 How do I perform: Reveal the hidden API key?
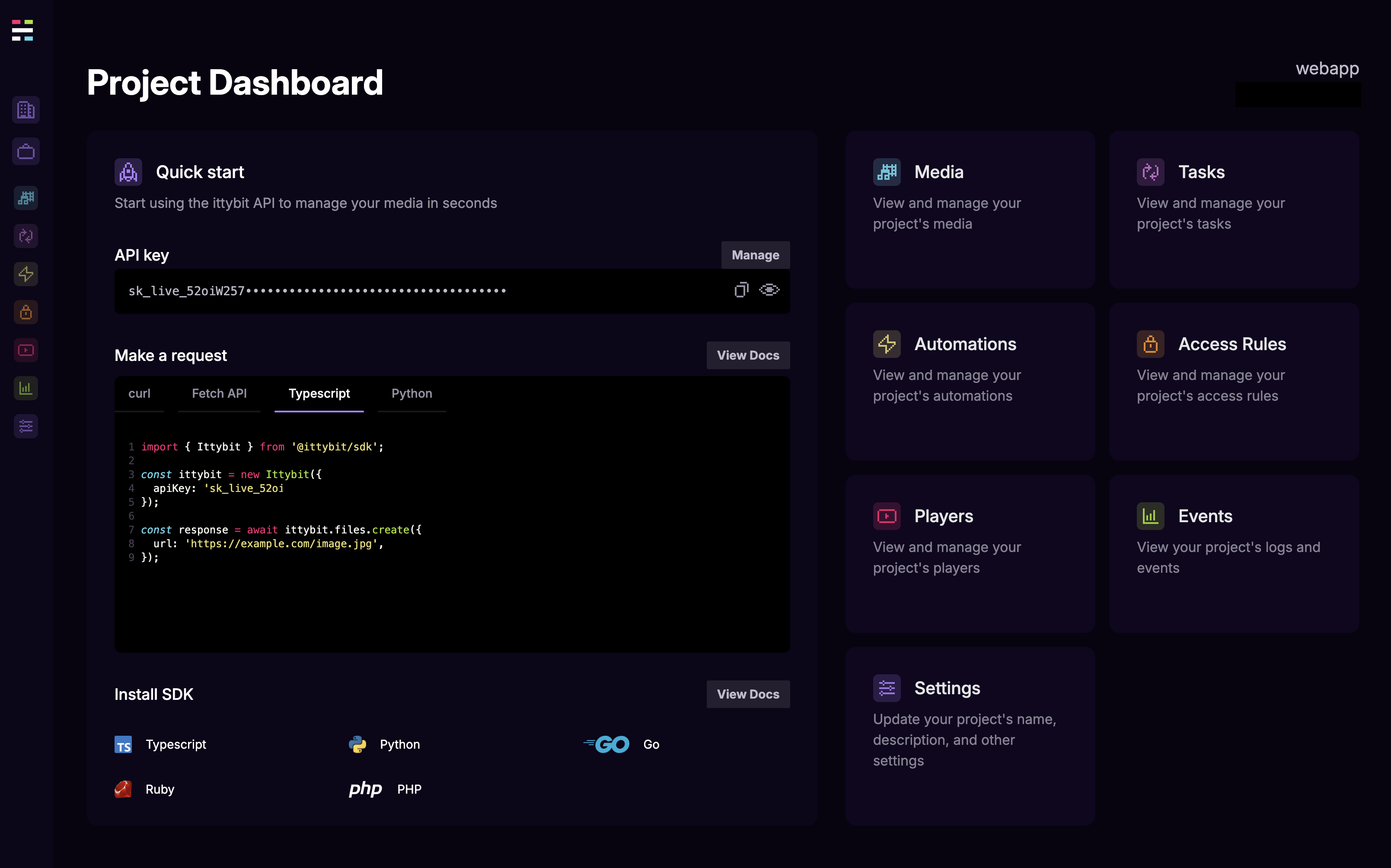click(x=769, y=290)
